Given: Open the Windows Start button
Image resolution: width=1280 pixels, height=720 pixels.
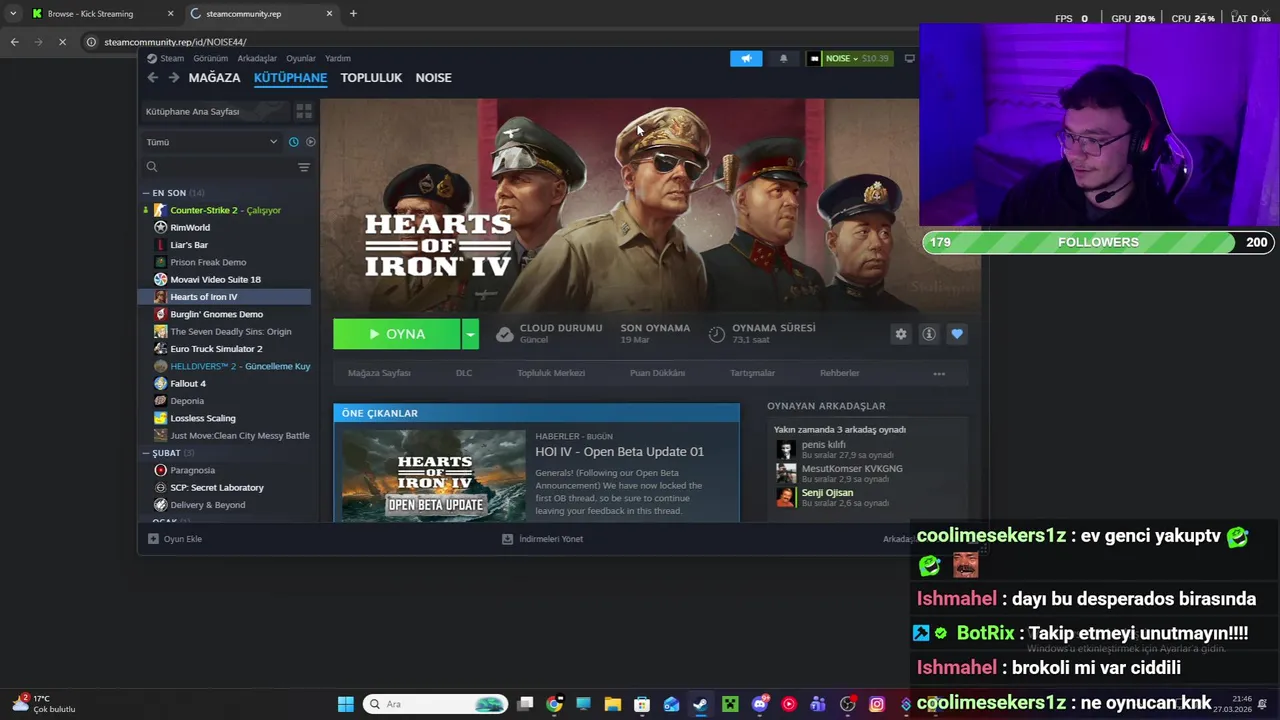Looking at the screenshot, I should click(345, 704).
